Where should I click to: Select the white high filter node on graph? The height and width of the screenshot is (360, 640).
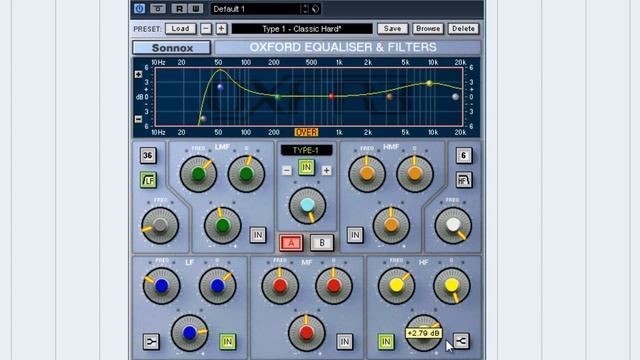coord(456,97)
